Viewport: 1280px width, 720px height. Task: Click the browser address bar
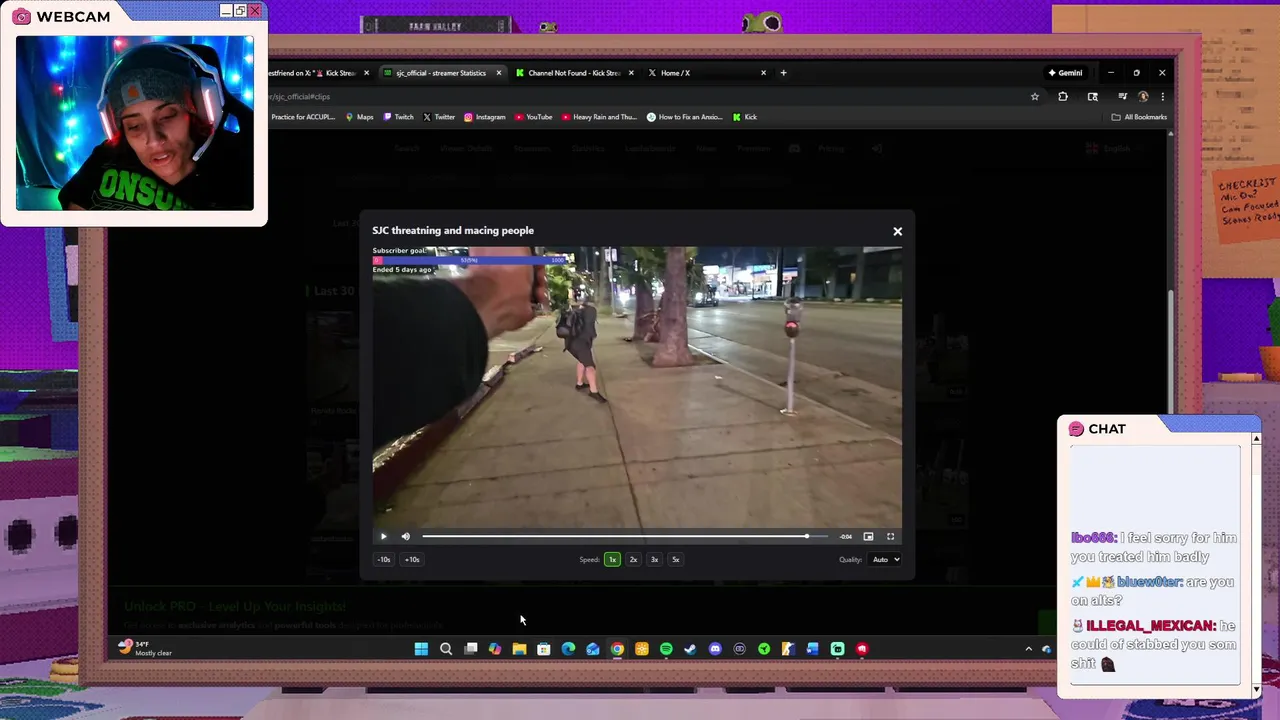pyautogui.click(x=640, y=97)
